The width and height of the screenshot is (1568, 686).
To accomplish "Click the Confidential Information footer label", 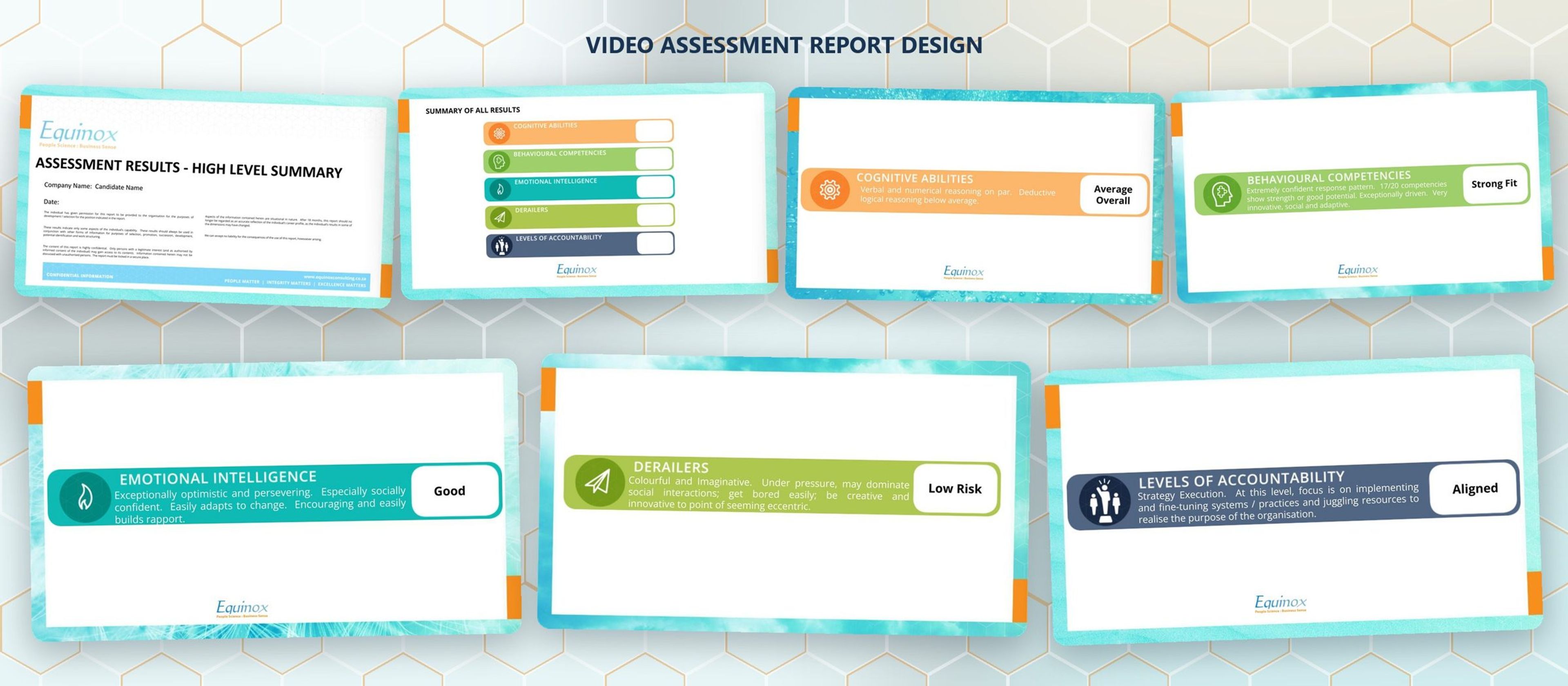I will coord(80,276).
